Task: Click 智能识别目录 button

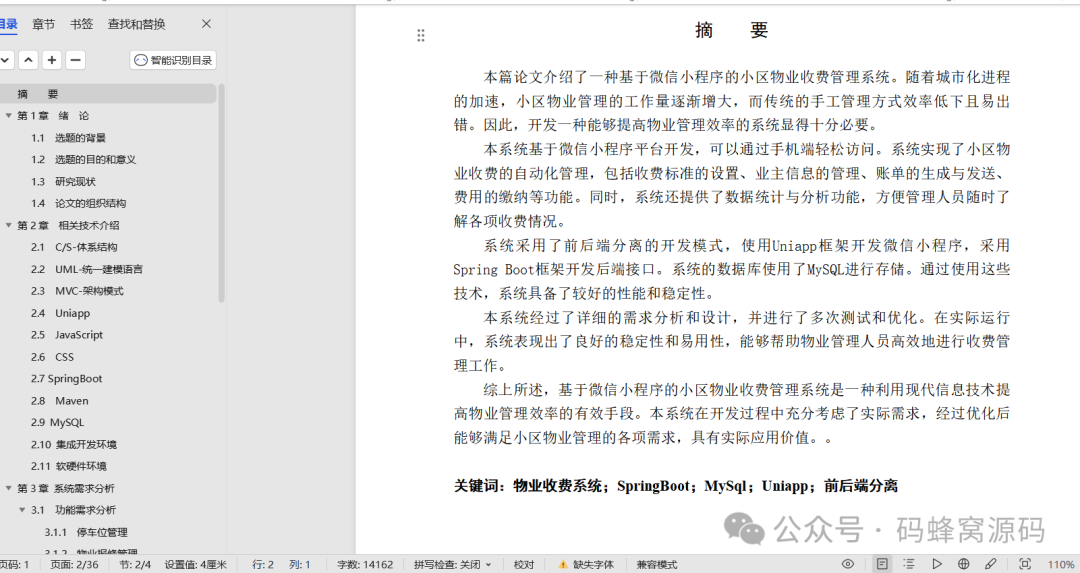Action: (x=173, y=60)
